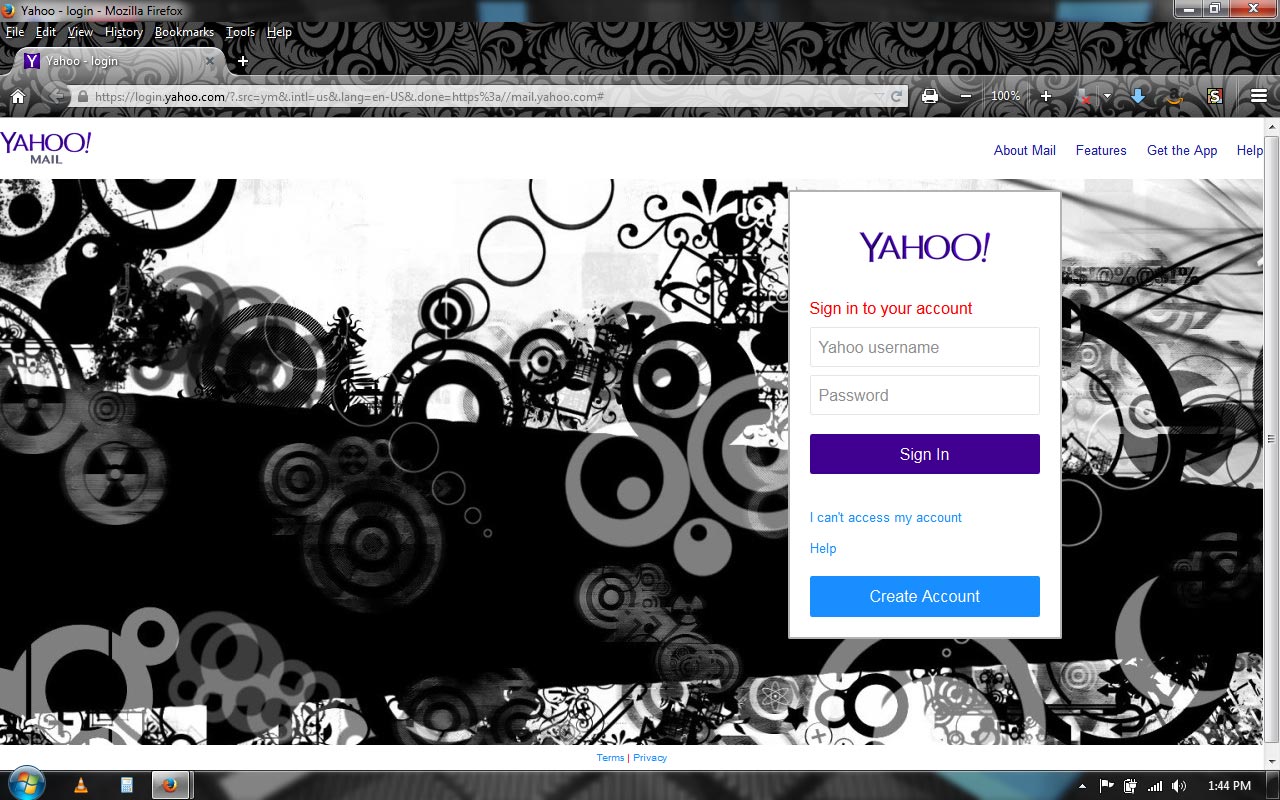This screenshot has height=800, width=1280.
Task: Click the Yahoo username input field
Action: coord(924,347)
